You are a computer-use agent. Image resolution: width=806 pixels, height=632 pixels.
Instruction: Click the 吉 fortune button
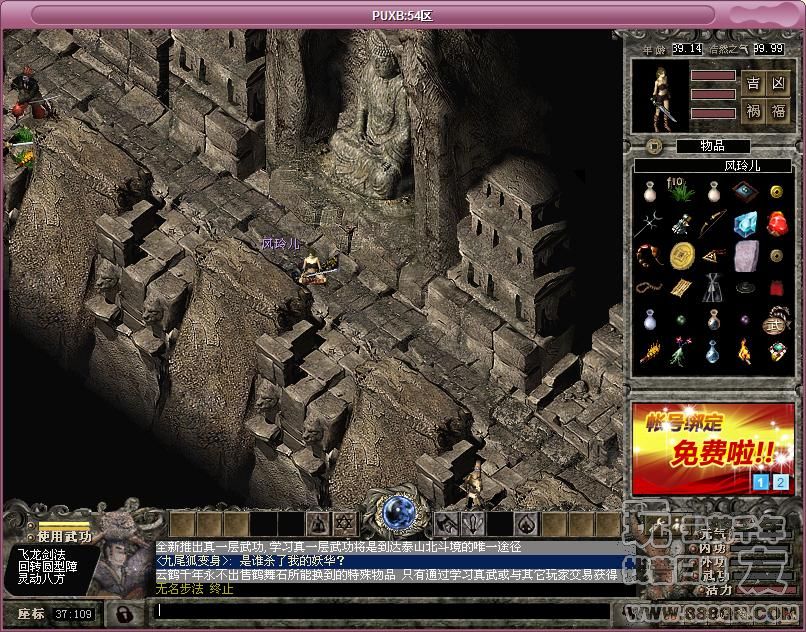753,83
